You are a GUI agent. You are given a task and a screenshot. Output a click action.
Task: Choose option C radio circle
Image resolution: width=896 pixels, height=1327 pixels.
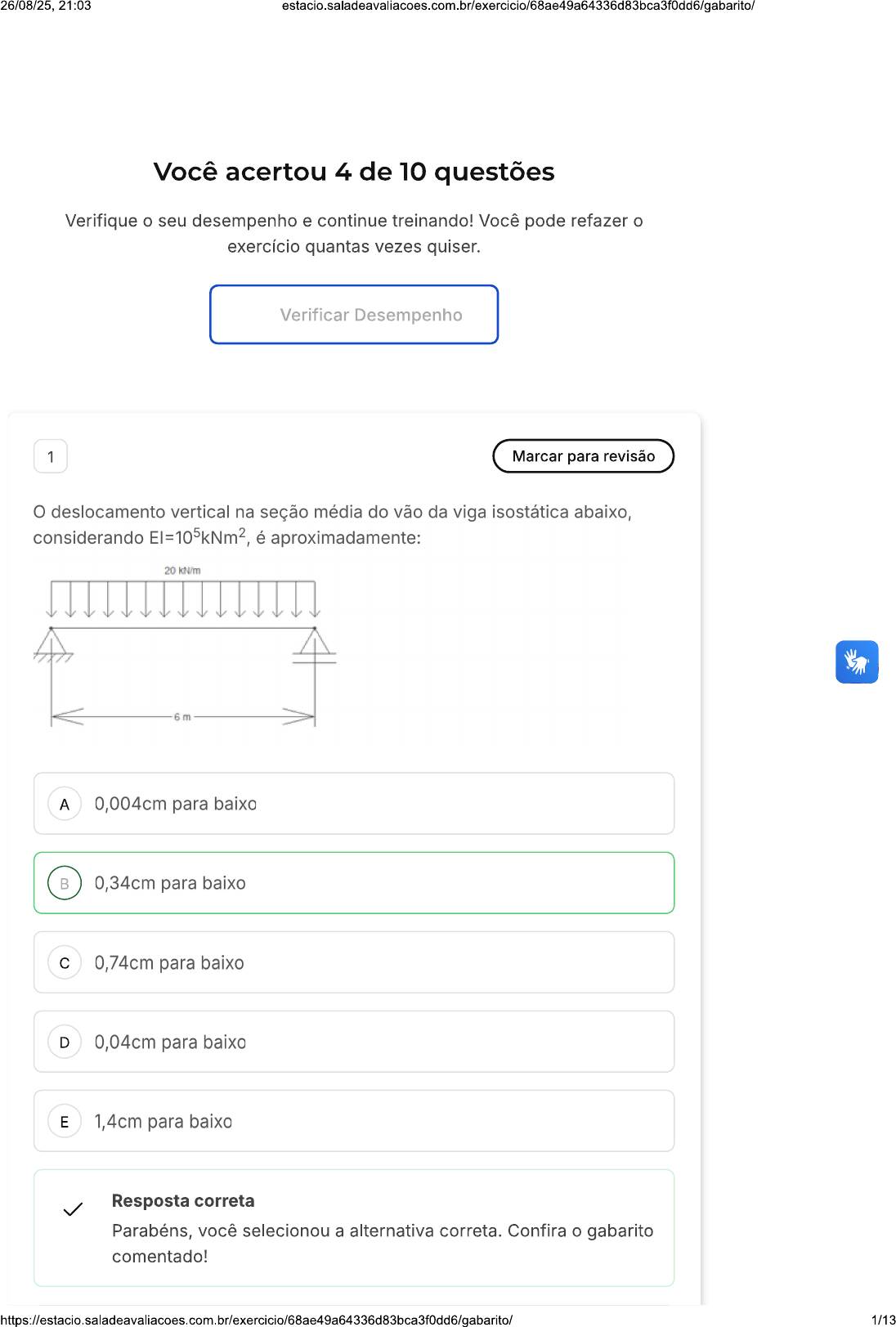coord(65,962)
